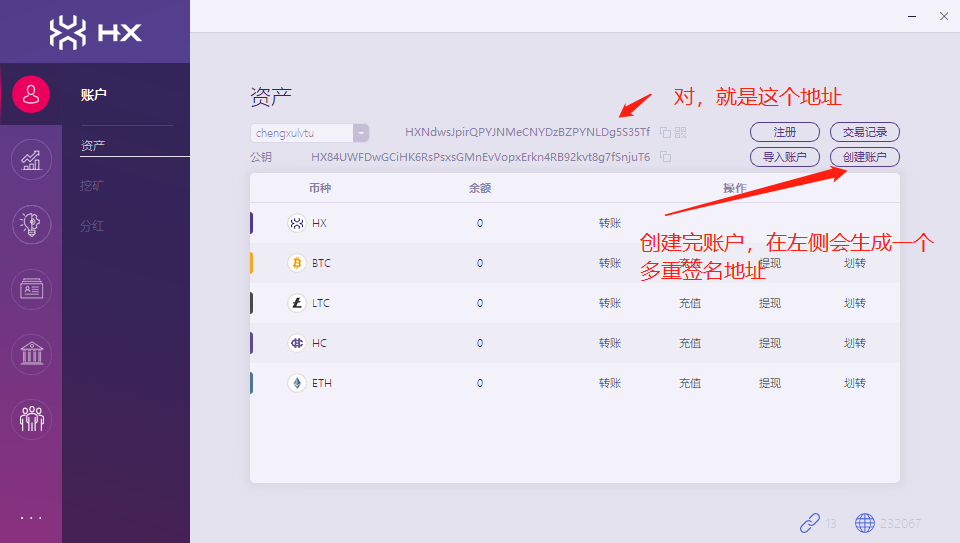Click 提现 in the LTC row

770,303
